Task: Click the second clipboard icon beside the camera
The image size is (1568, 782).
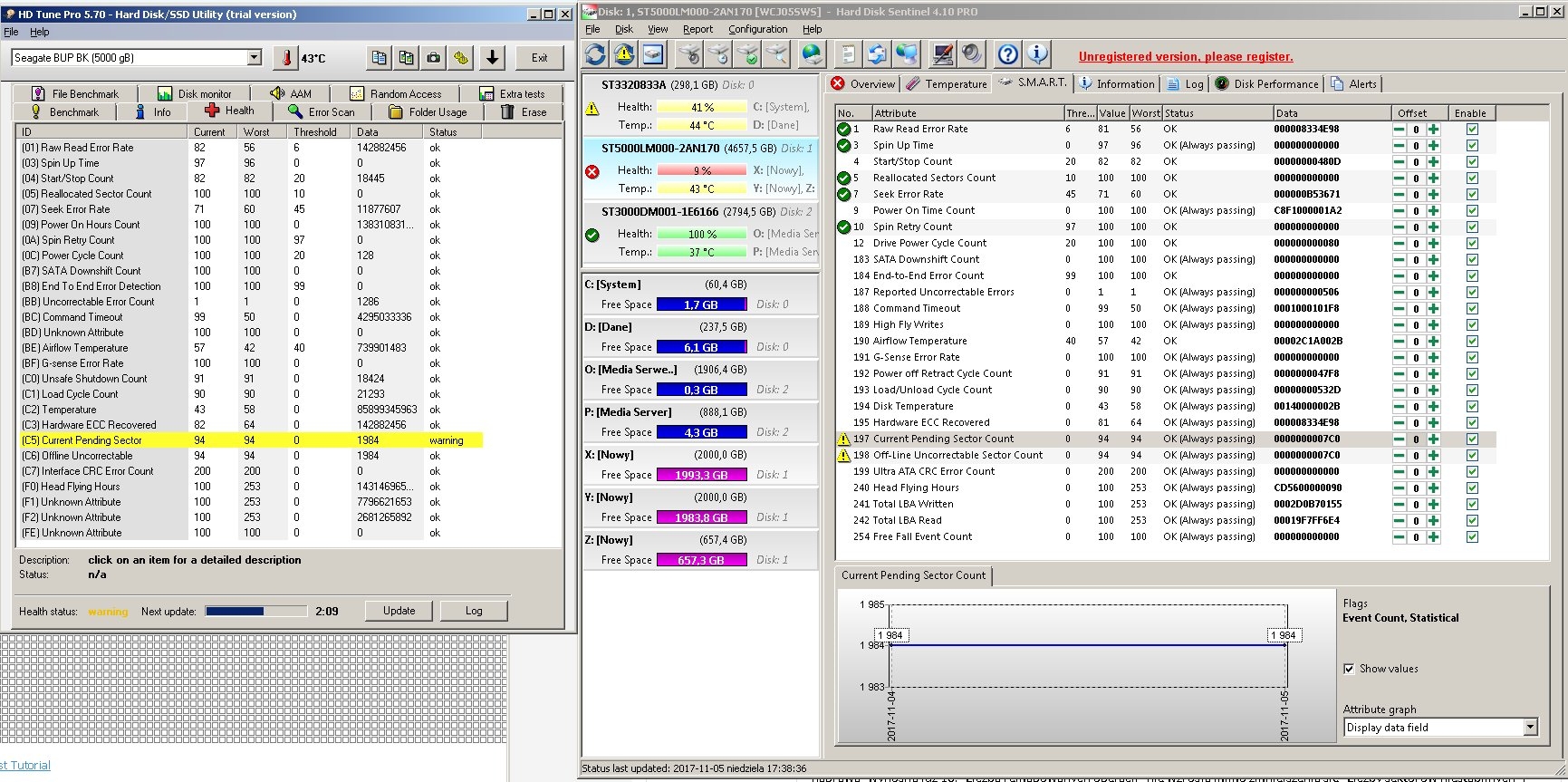Action: (x=407, y=58)
